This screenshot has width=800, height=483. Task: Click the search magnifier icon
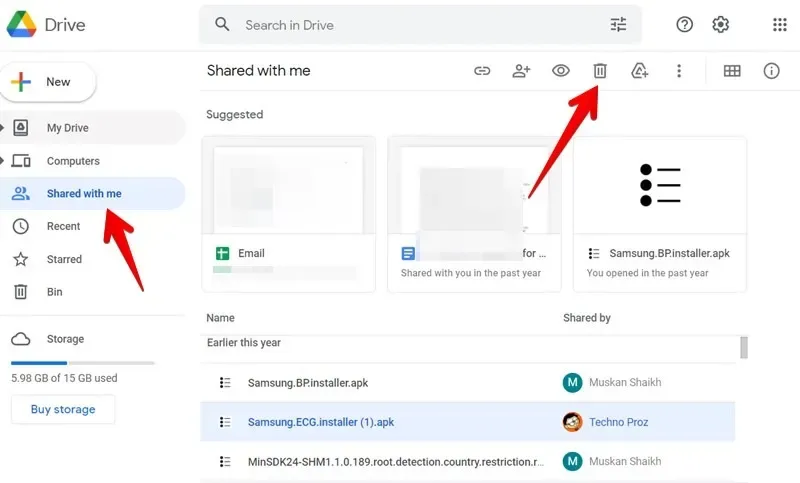222,24
